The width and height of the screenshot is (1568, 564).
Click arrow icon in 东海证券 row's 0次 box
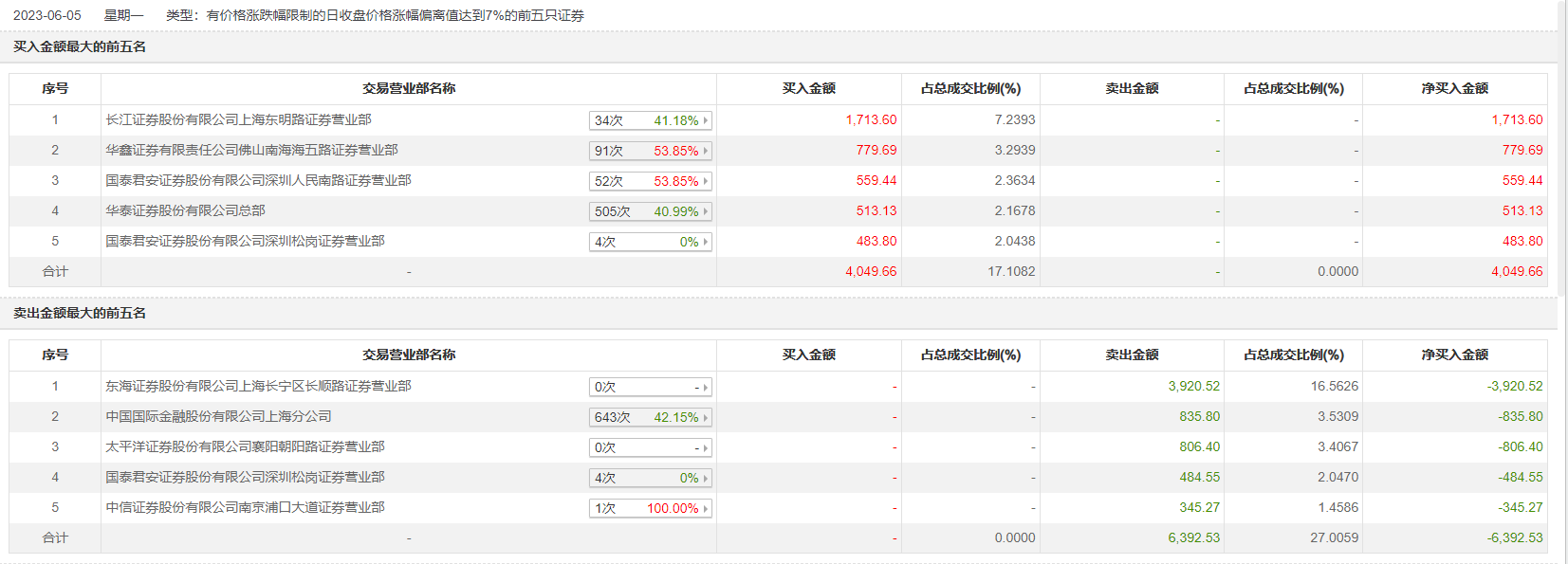click(x=706, y=387)
